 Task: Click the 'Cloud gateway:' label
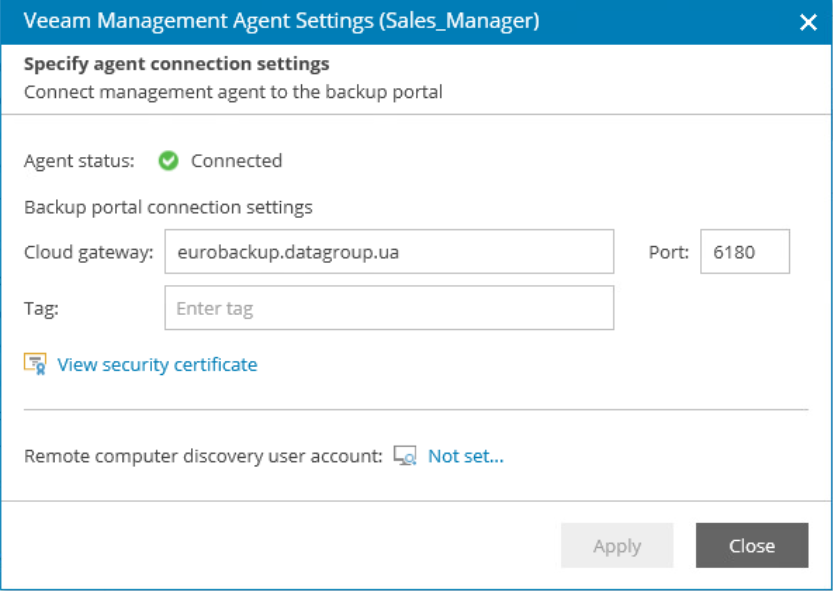click(89, 252)
